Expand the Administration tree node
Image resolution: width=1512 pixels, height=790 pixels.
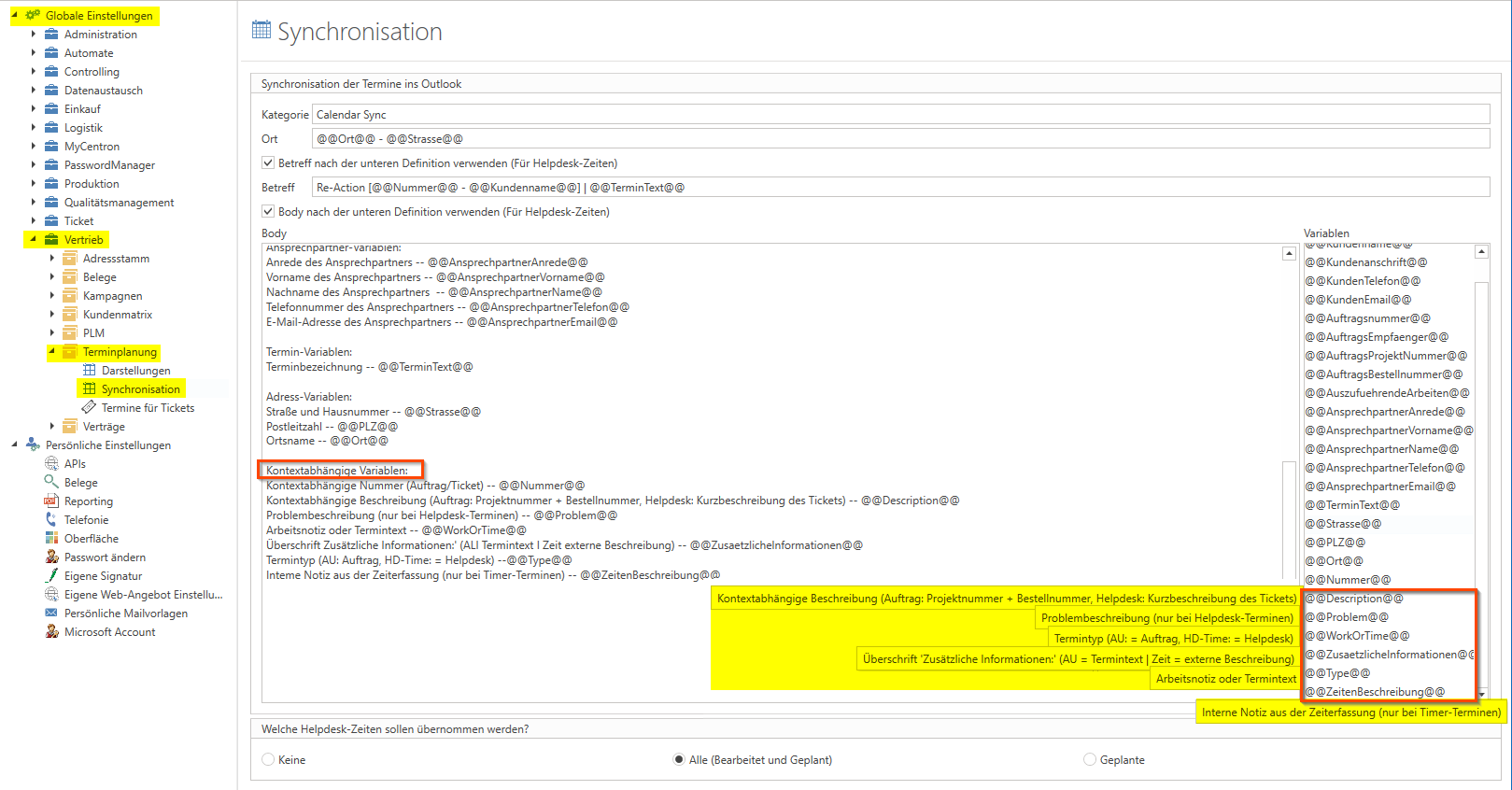[x=34, y=35]
